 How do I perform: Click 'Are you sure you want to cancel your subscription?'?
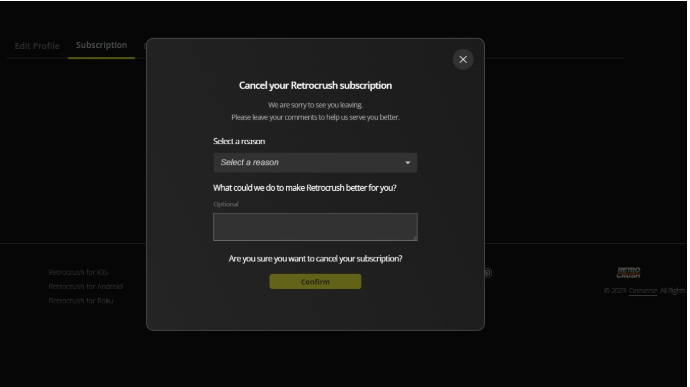tap(315, 258)
